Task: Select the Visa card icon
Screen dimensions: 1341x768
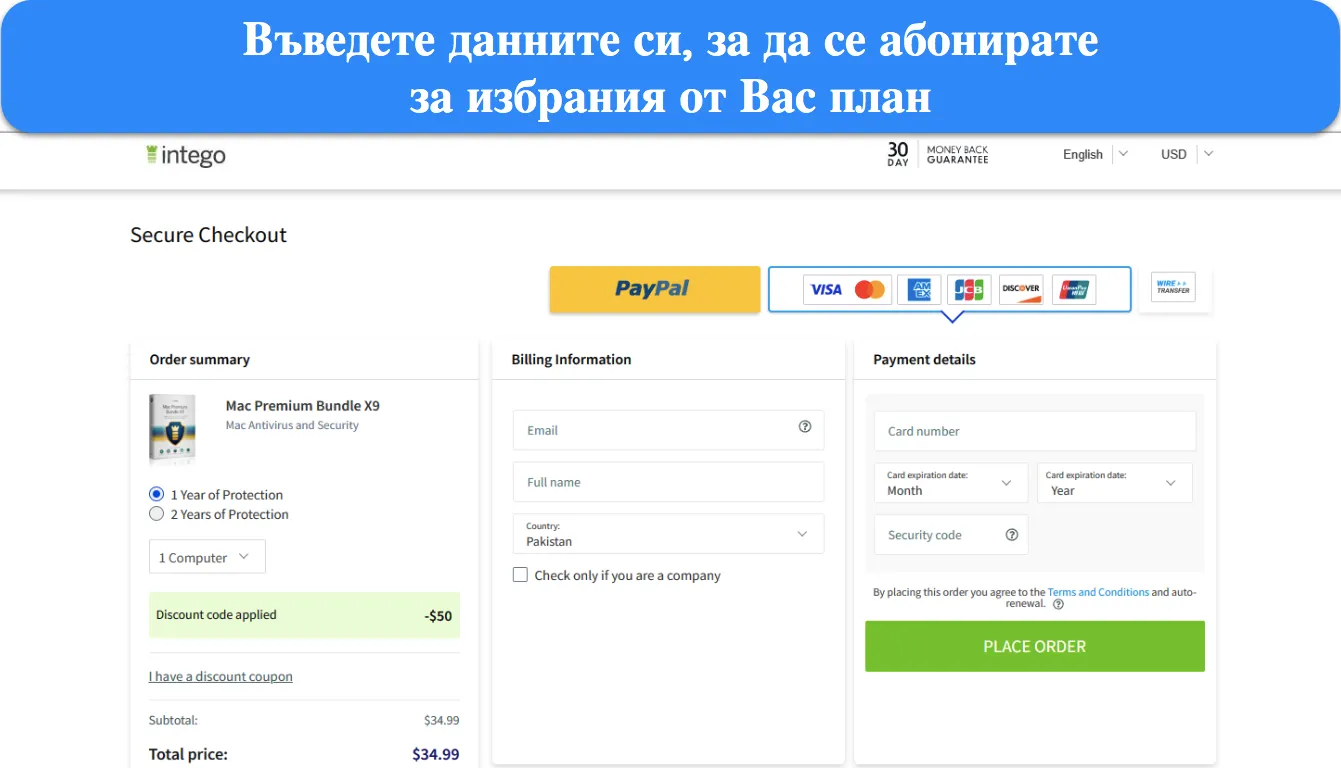Action: [826, 289]
